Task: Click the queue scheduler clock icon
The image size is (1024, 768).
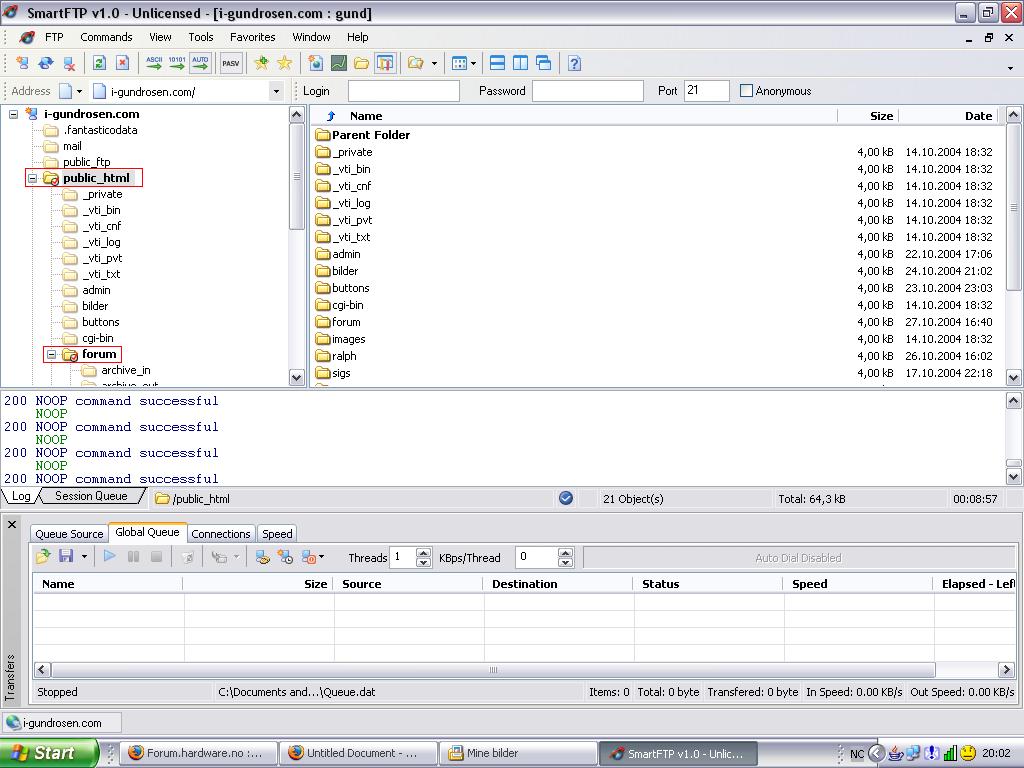Action: 285,557
